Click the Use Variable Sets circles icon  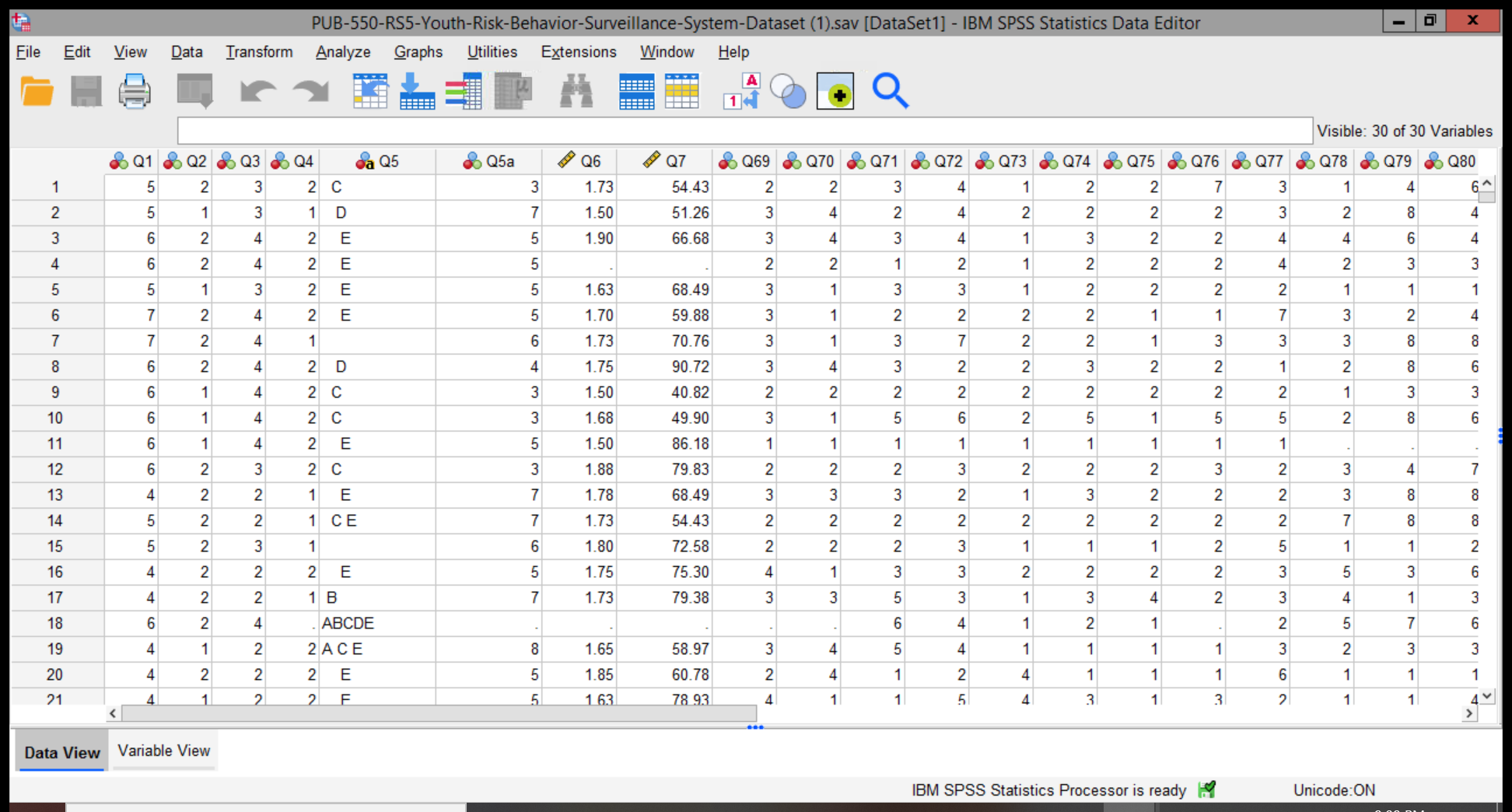click(788, 92)
